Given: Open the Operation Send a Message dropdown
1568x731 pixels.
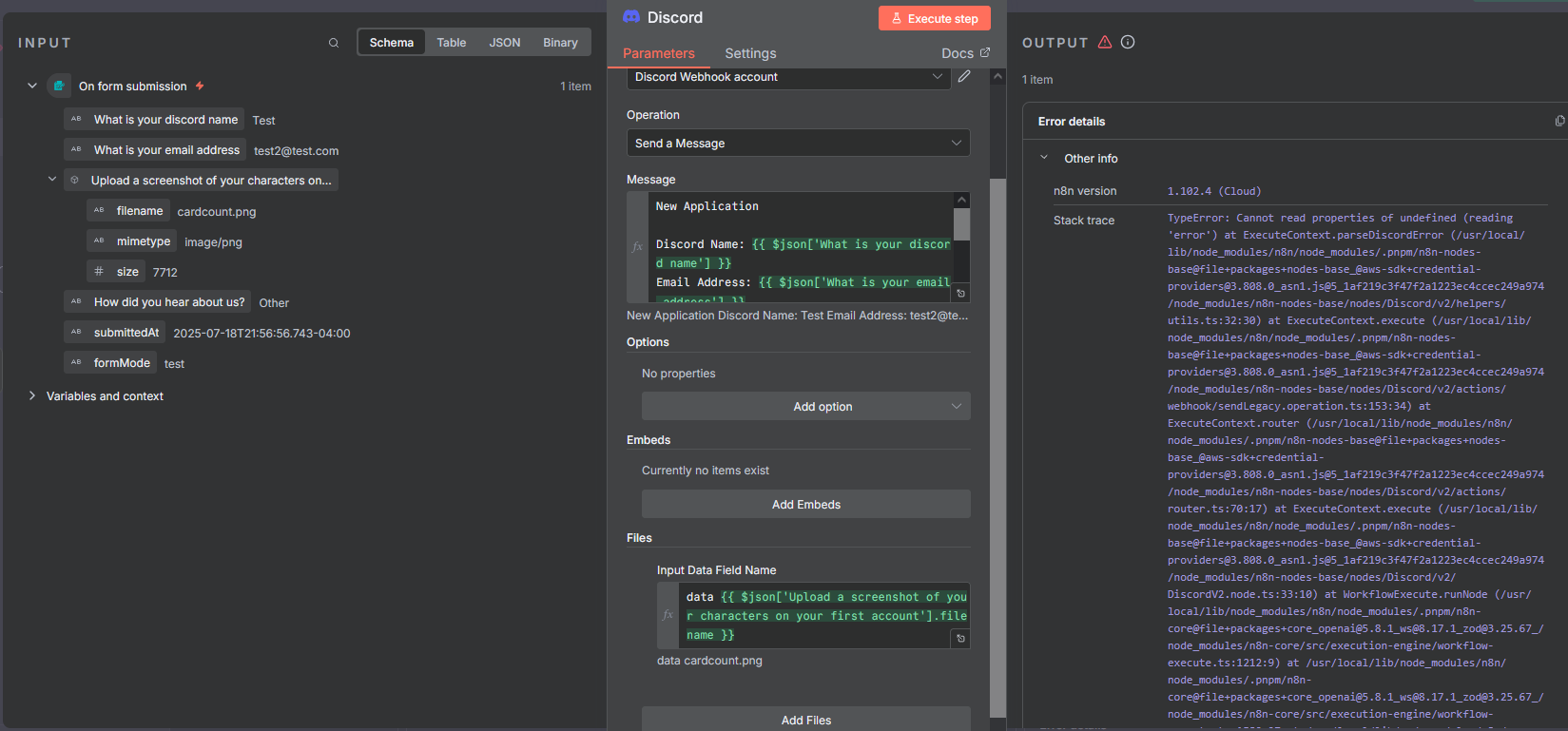Looking at the screenshot, I should [799, 143].
